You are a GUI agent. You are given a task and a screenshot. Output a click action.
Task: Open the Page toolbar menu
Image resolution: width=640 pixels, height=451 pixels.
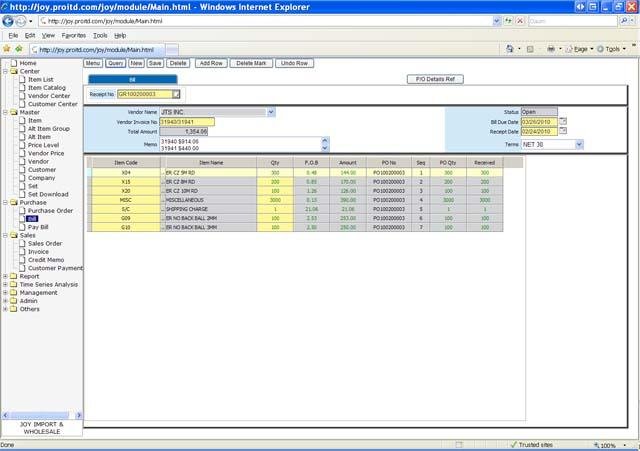[x=580, y=49]
